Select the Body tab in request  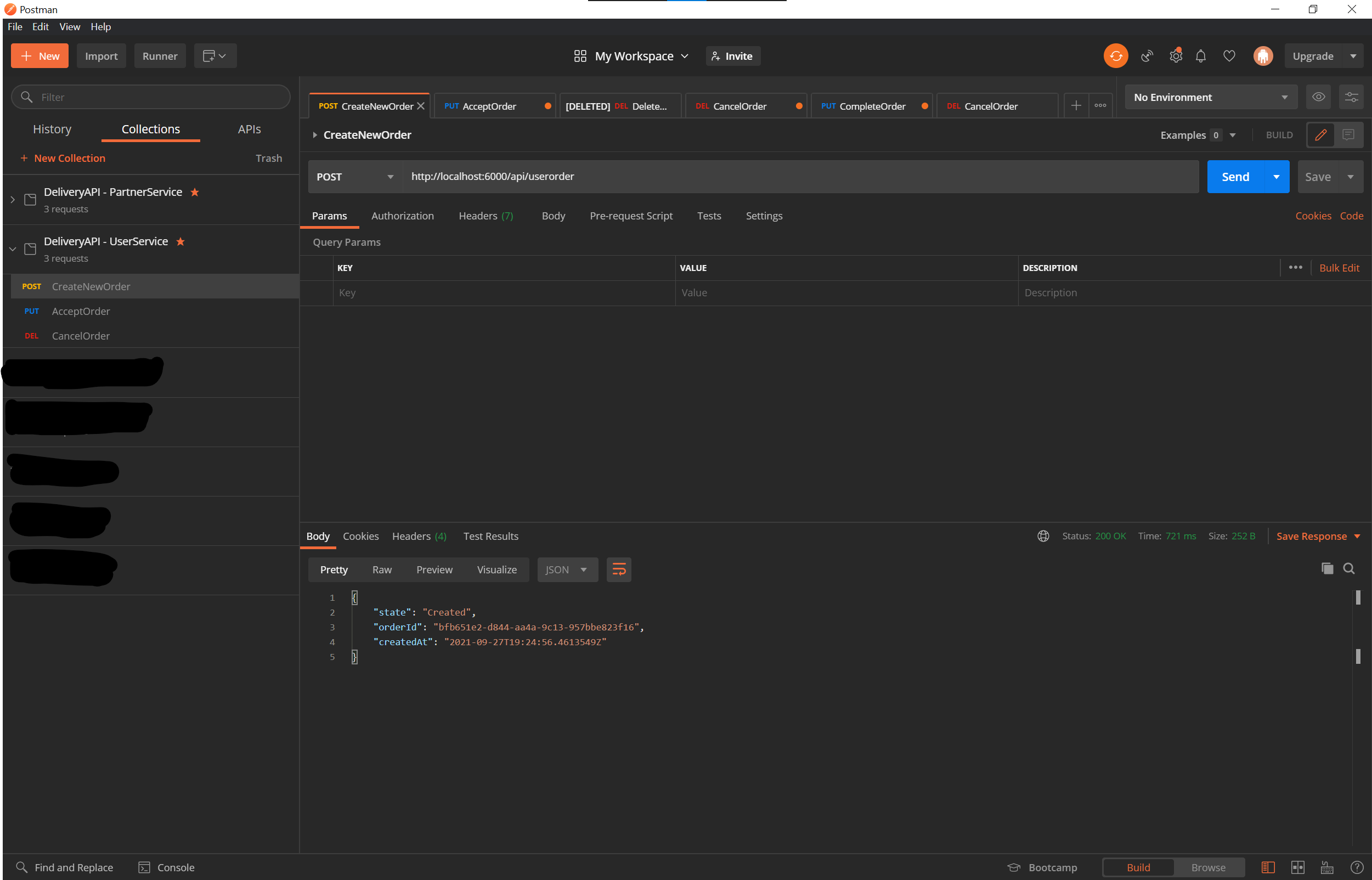click(553, 215)
